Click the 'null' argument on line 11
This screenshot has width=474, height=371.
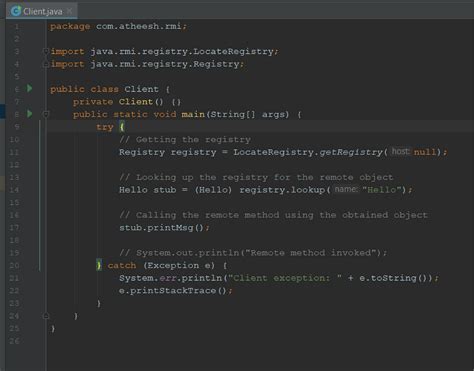[x=425, y=152]
